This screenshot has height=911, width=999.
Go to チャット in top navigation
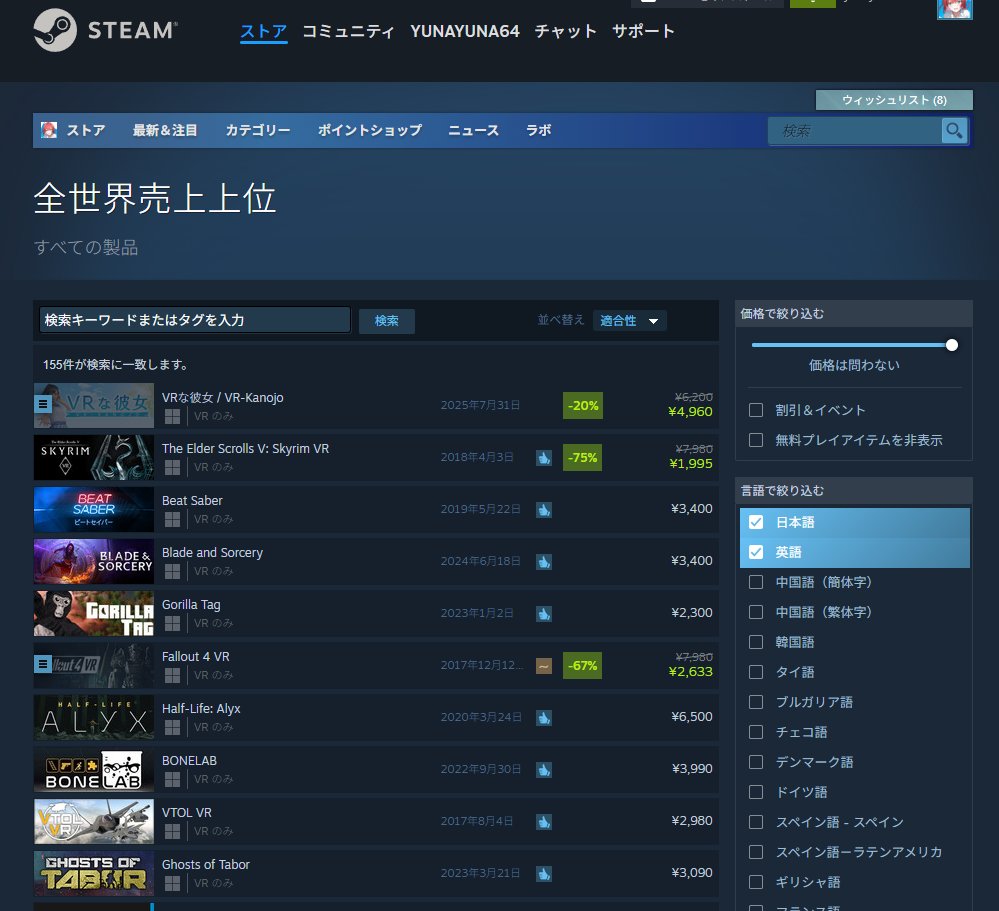coord(566,31)
